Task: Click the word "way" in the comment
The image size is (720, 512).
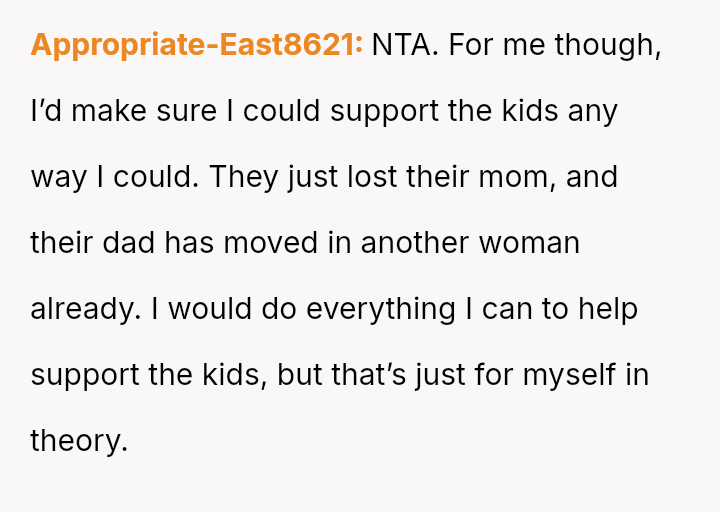Action: tap(58, 177)
